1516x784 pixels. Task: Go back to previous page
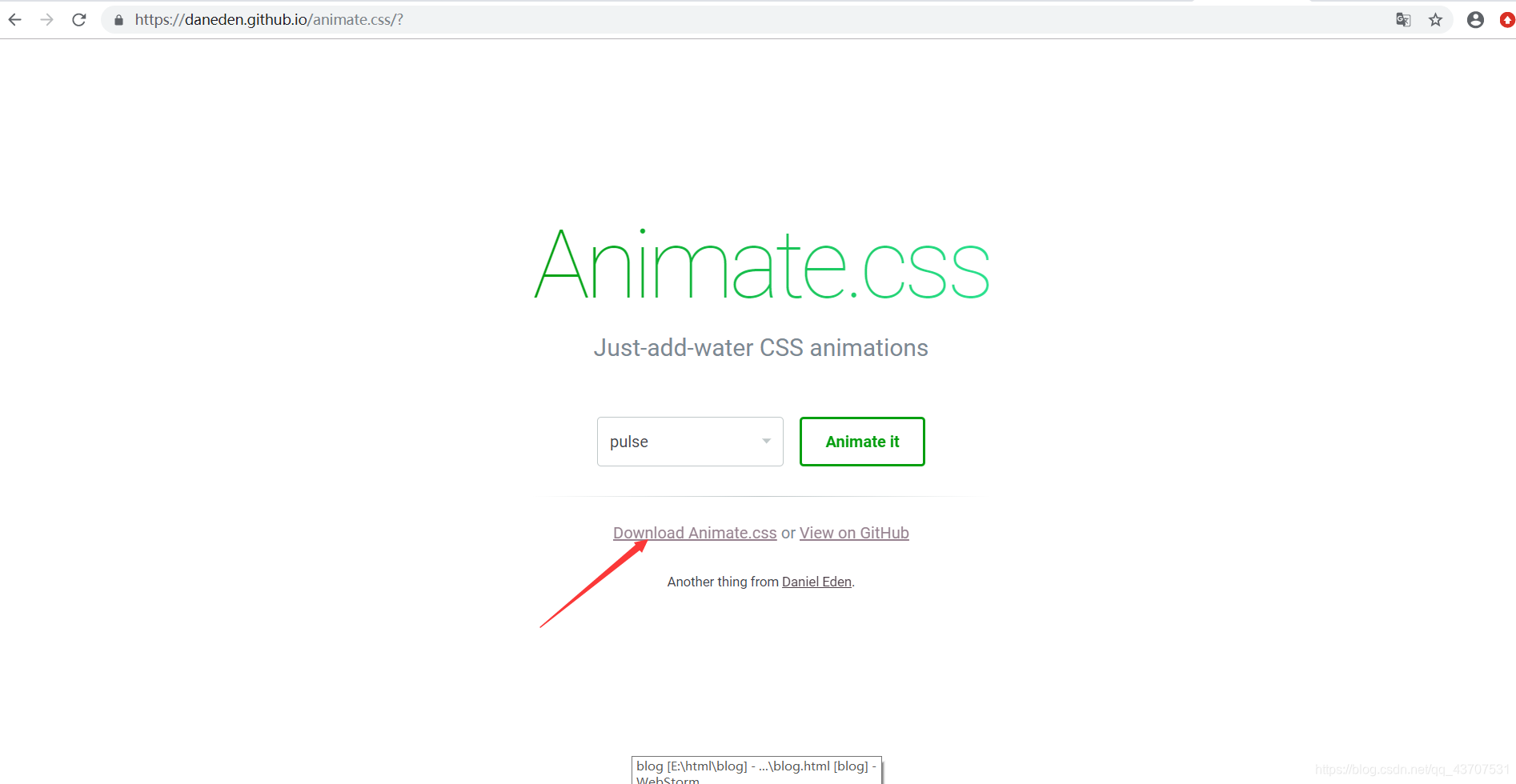[15, 20]
